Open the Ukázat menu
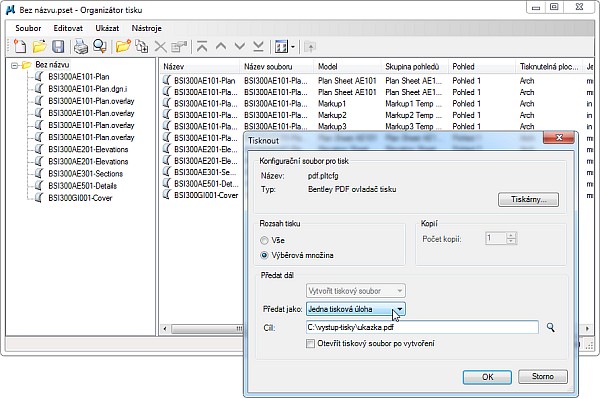The height and width of the screenshot is (398, 600). coord(107,28)
